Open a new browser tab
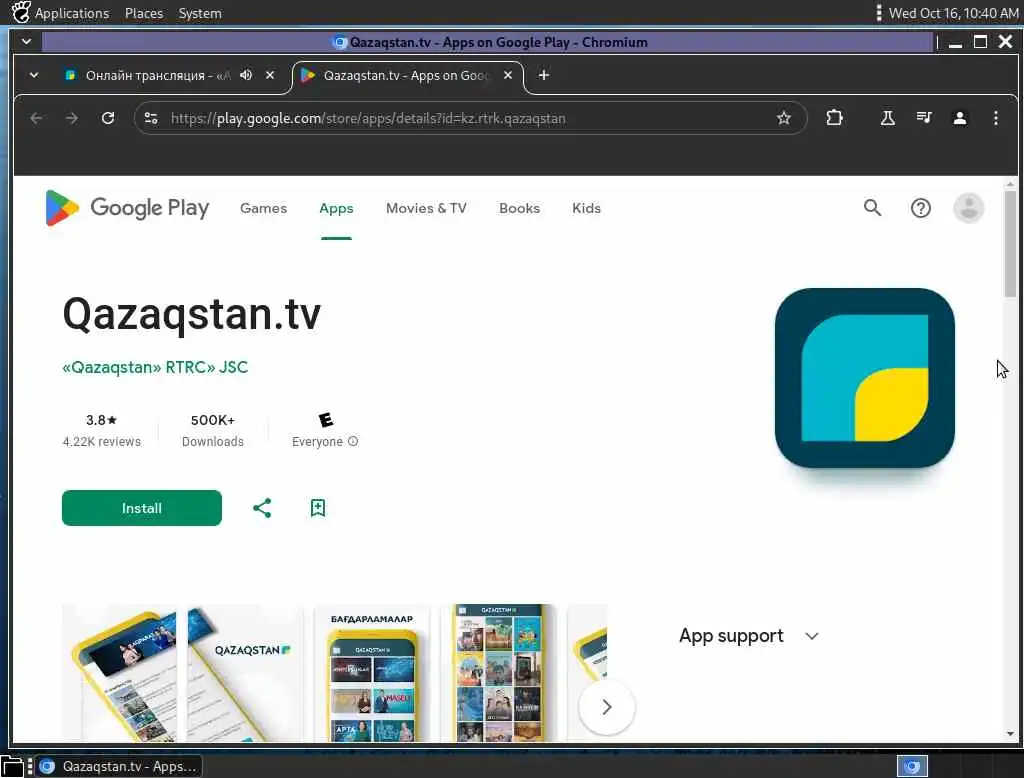The height and width of the screenshot is (778, 1024). [543, 75]
